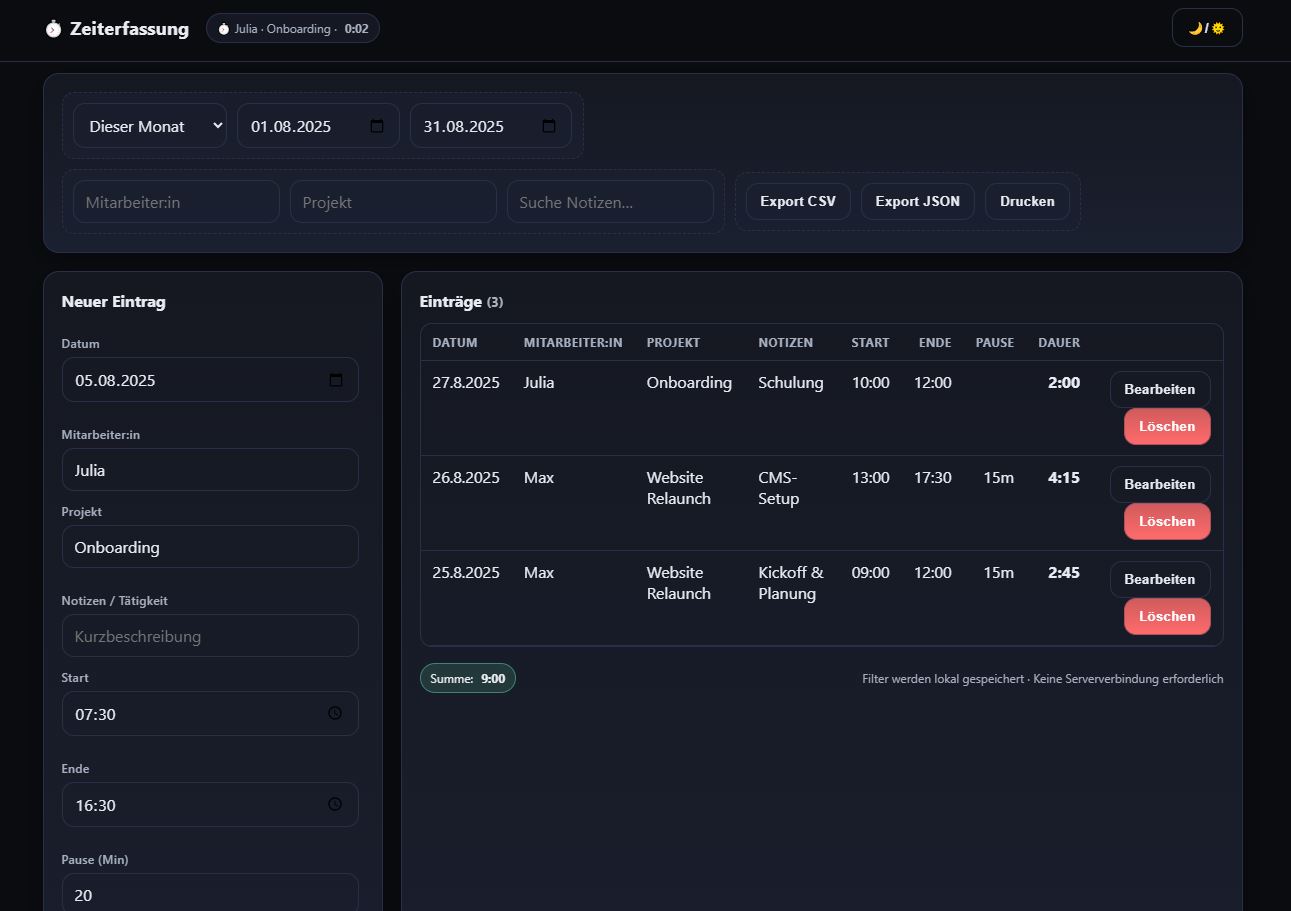
Task: Click the stopwatch logo beside Zeiterfassung
Action: [x=53, y=29]
